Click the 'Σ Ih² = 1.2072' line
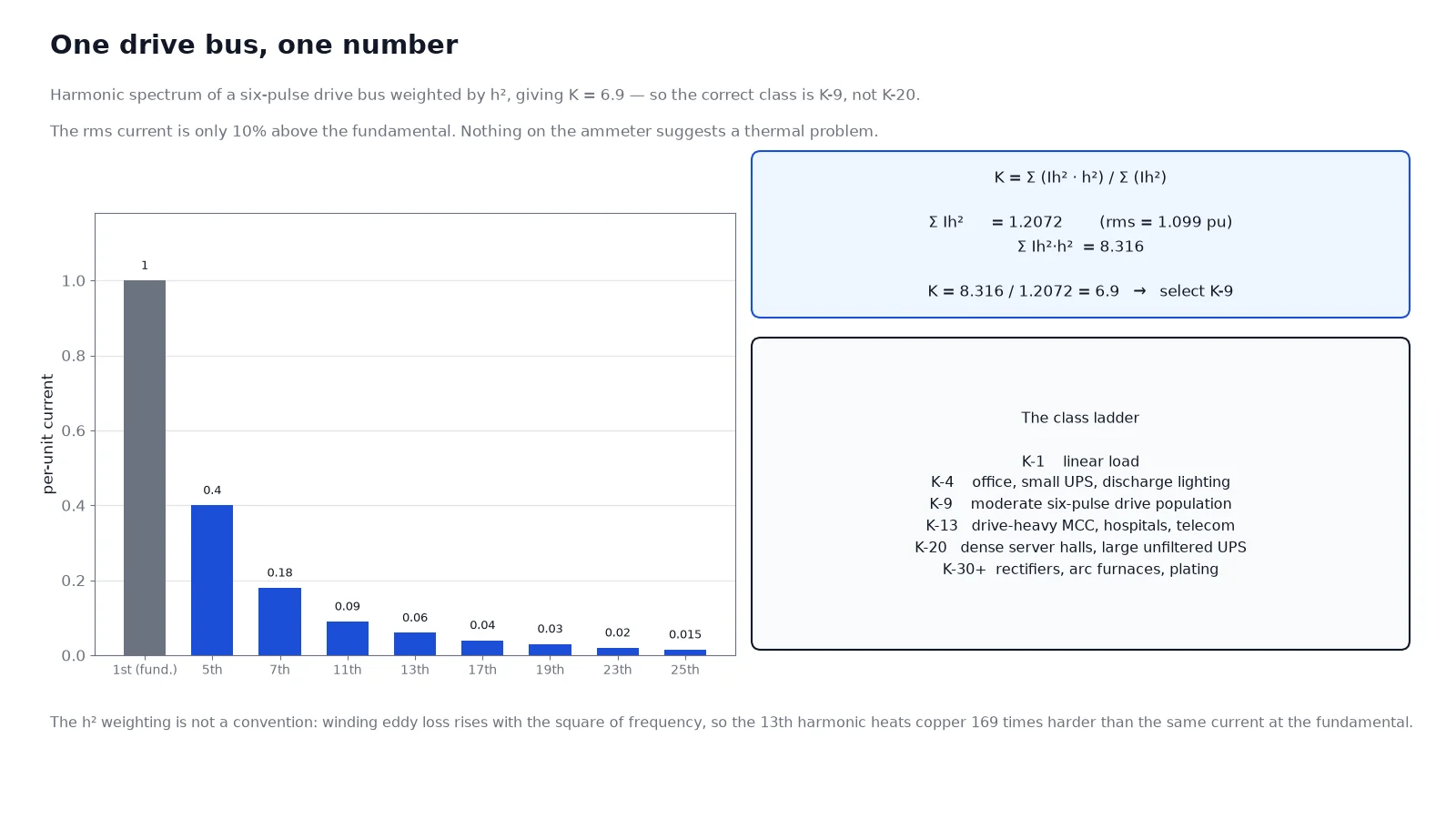The height and width of the screenshot is (819, 1456). click(x=1080, y=222)
